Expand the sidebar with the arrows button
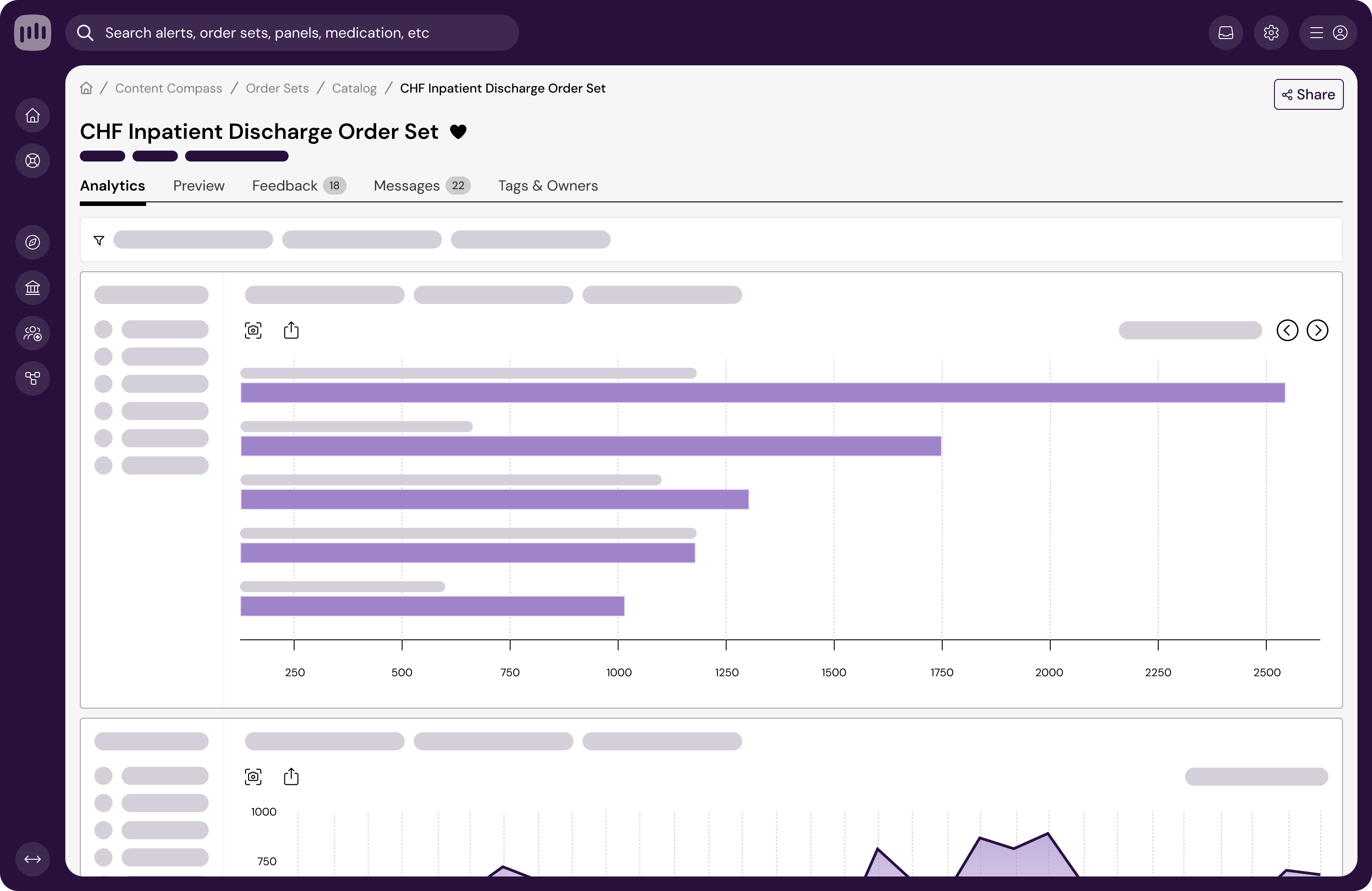Viewport: 1372px width, 891px height. (33, 859)
